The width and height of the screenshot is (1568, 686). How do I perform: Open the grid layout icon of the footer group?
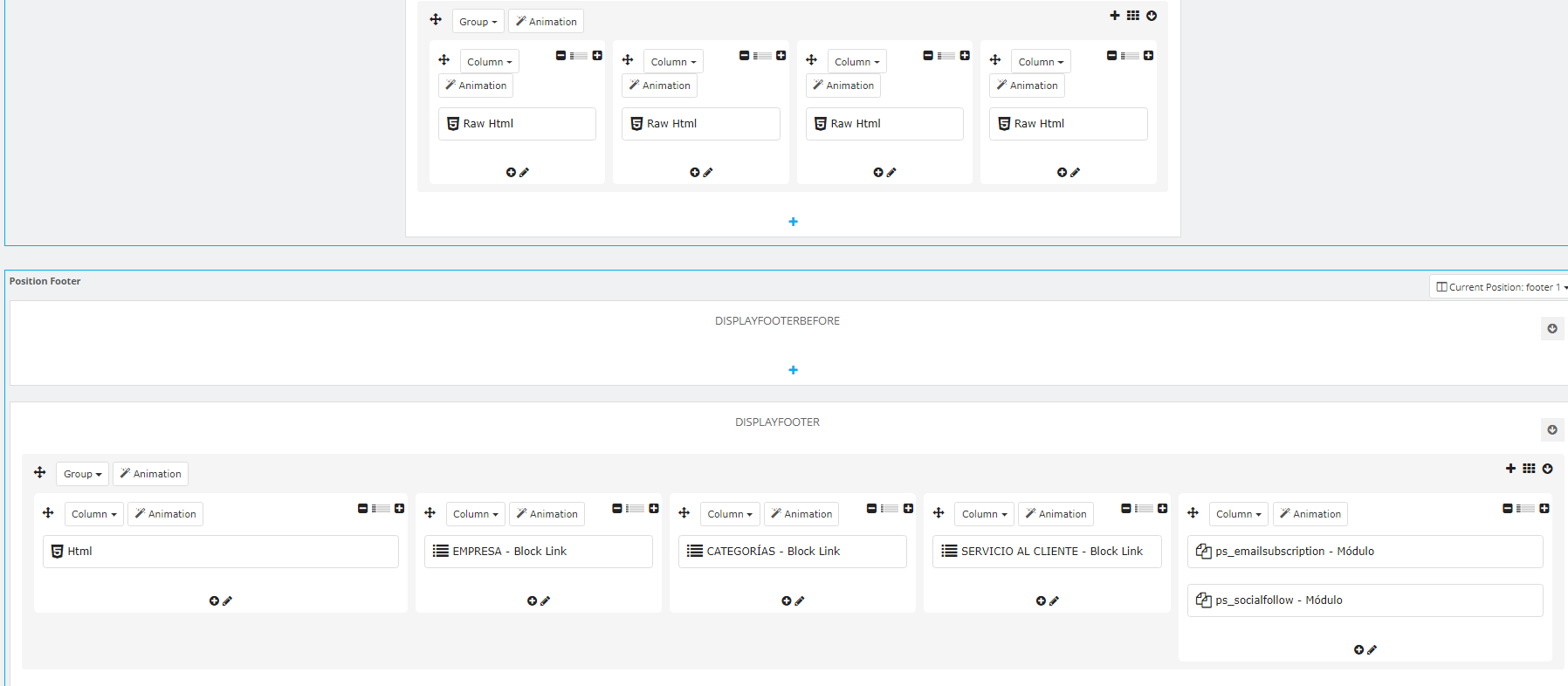[1529, 469]
